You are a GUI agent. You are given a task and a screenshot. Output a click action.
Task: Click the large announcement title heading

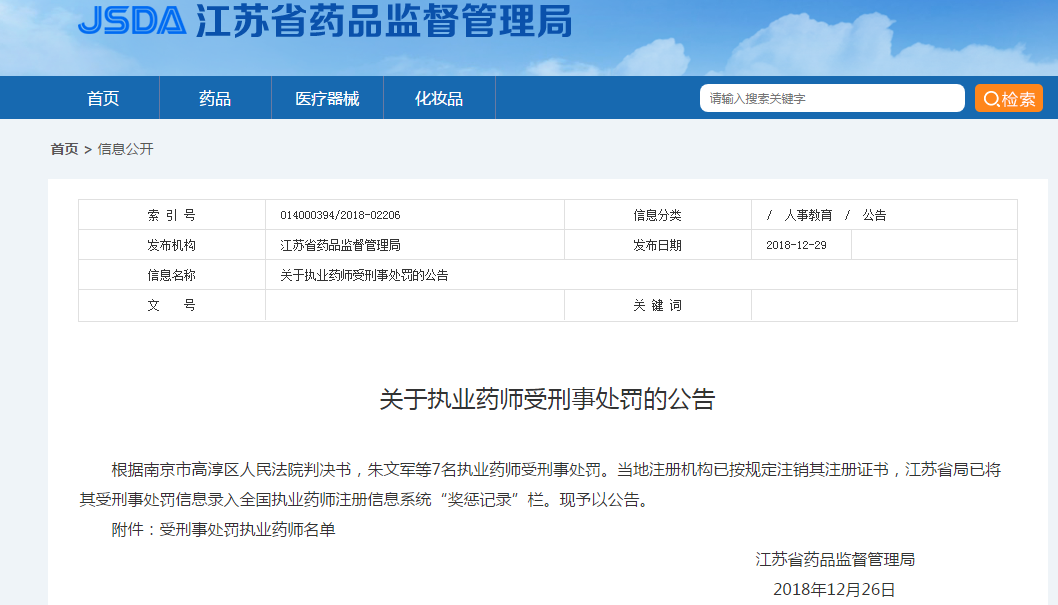point(547,399)
